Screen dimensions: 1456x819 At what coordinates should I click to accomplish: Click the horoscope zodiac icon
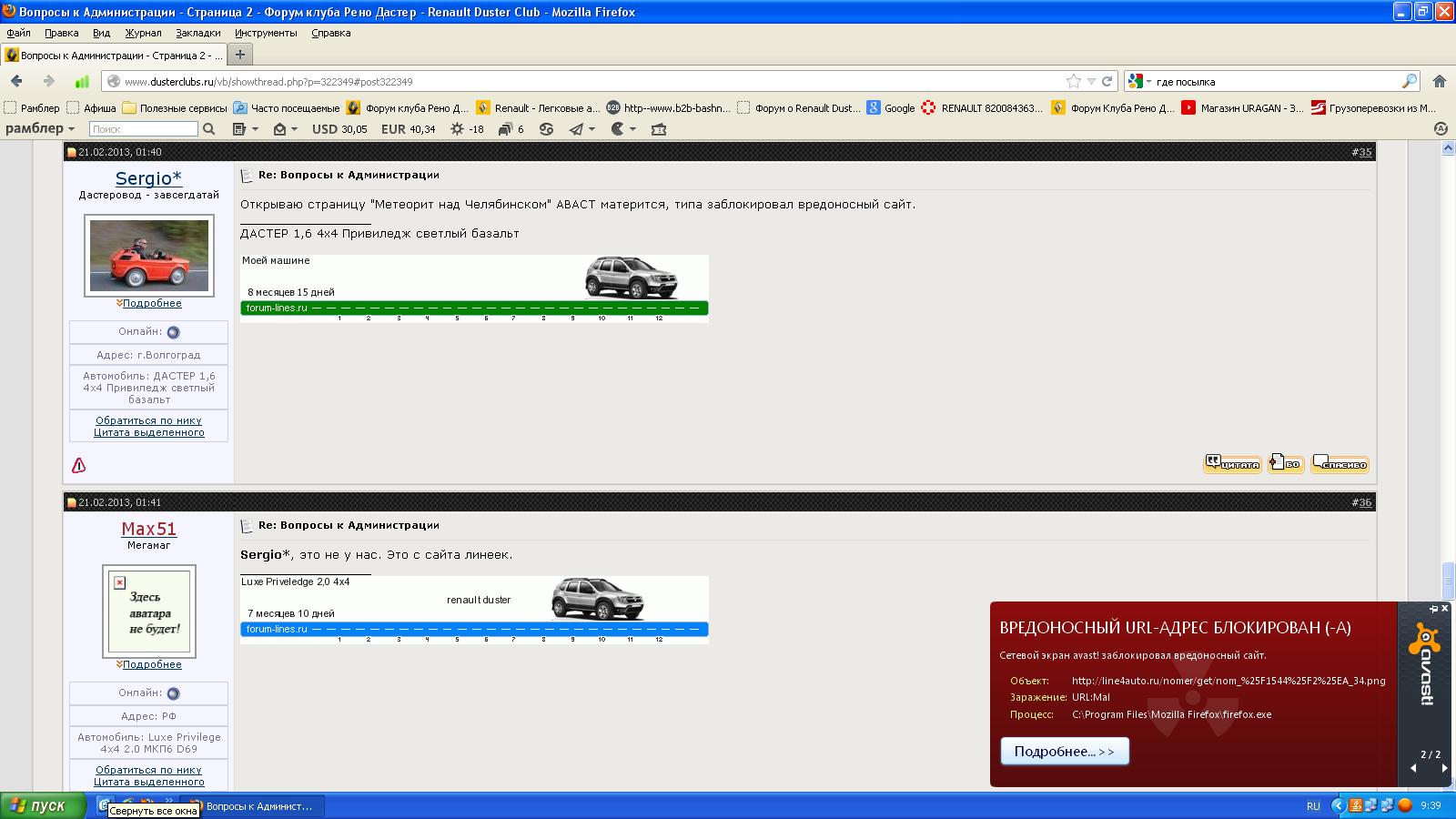pyautogui.click(x=546, y=129)
